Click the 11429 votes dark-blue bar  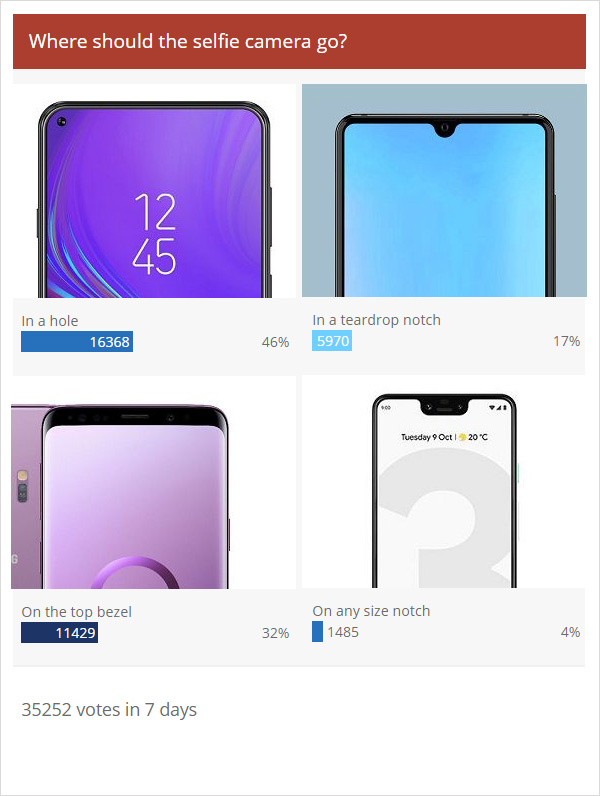coord(59,633)
